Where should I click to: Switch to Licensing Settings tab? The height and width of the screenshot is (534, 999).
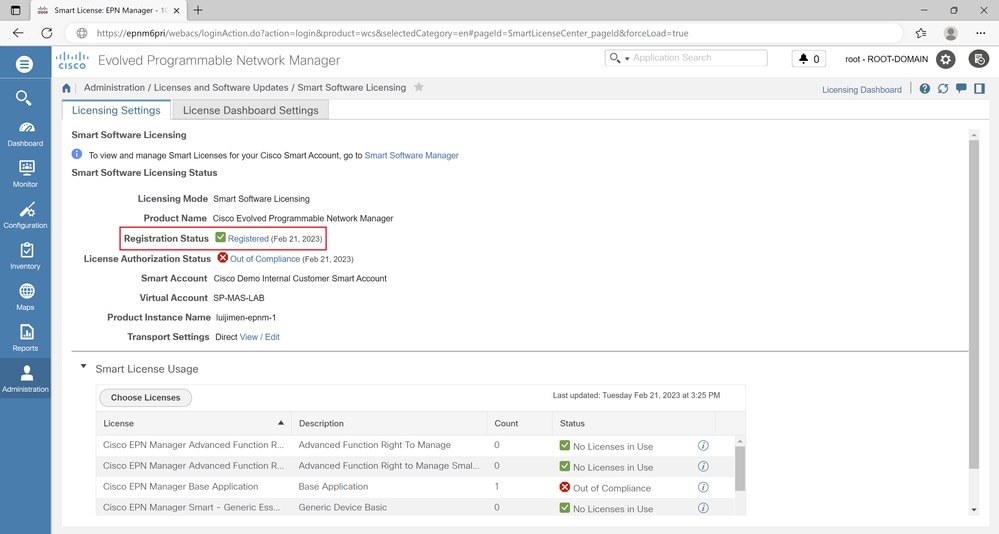pyautogui.click(x=116, y=110)
